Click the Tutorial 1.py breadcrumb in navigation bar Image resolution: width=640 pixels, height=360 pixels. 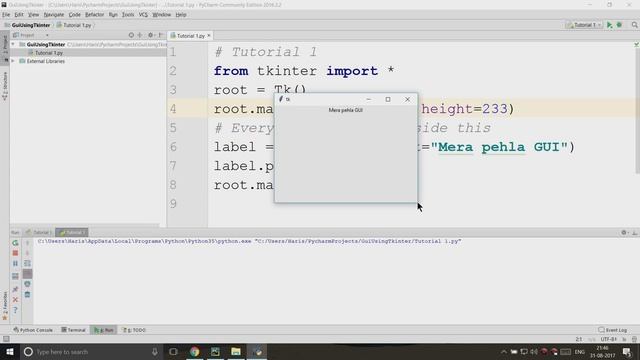74,25
